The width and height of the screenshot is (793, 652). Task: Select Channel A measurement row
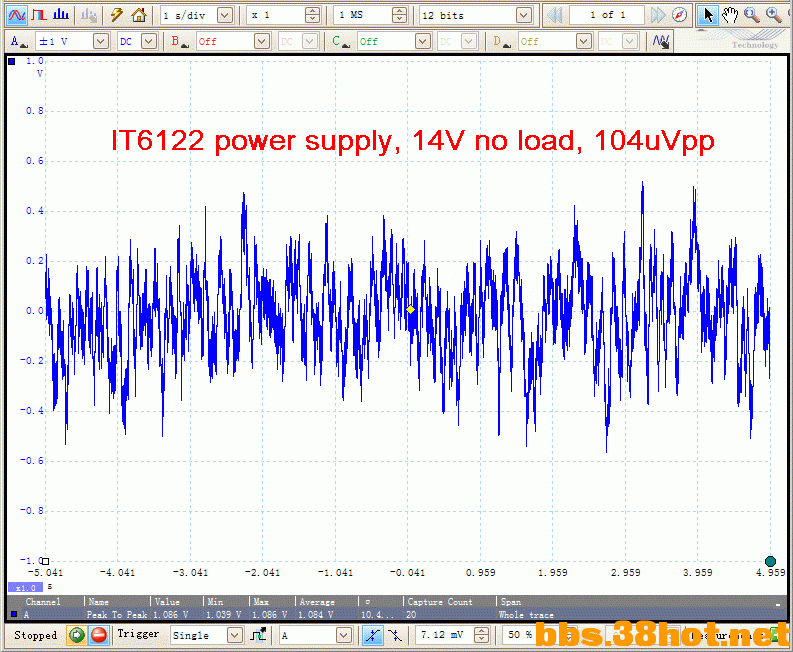tap(394, 615)
